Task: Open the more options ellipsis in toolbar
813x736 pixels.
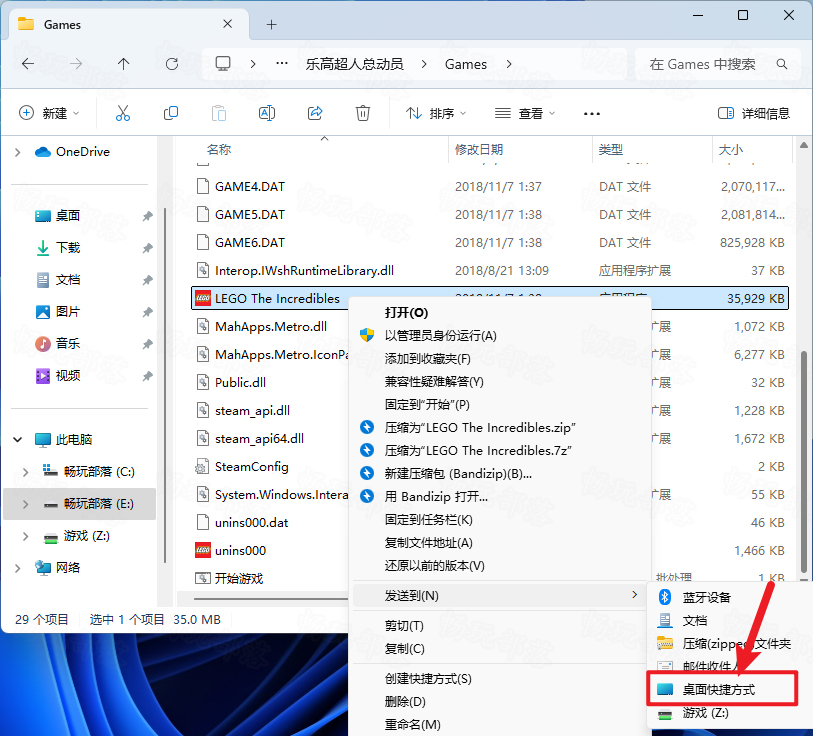Action: 592,114
